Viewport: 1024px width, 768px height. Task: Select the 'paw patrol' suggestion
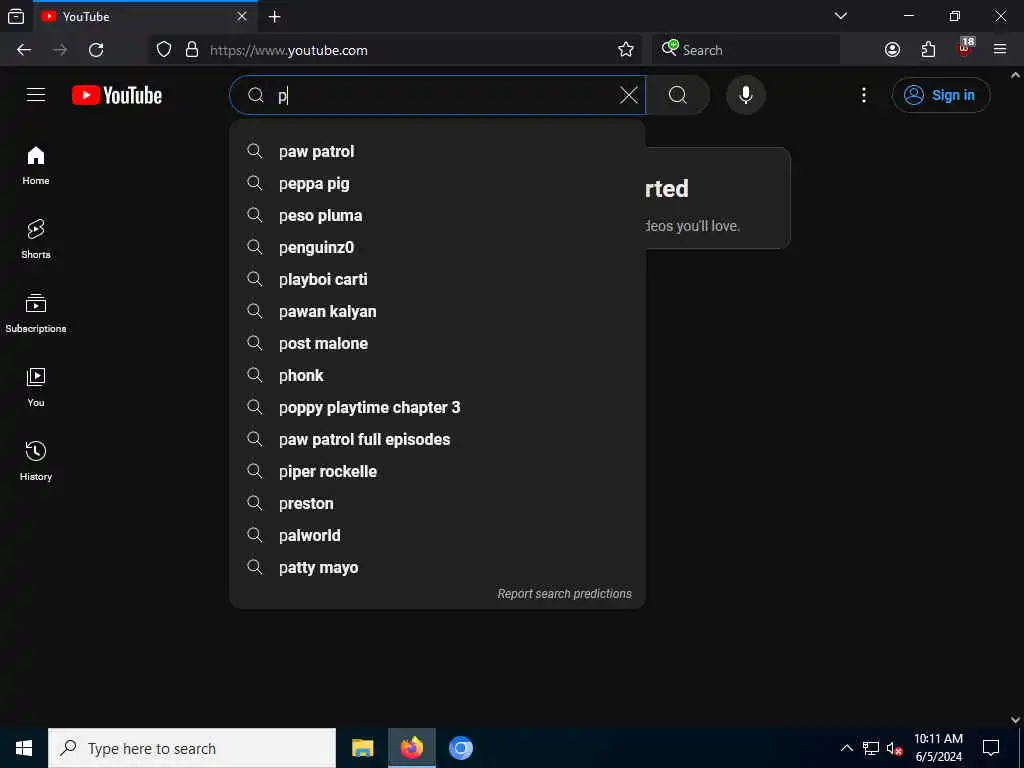(x=438, y=152)
